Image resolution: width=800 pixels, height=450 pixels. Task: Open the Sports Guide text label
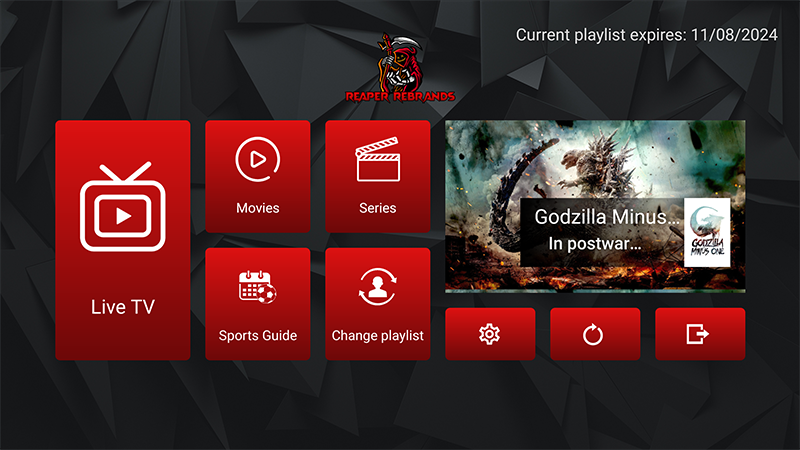click(x=257, y=336)
